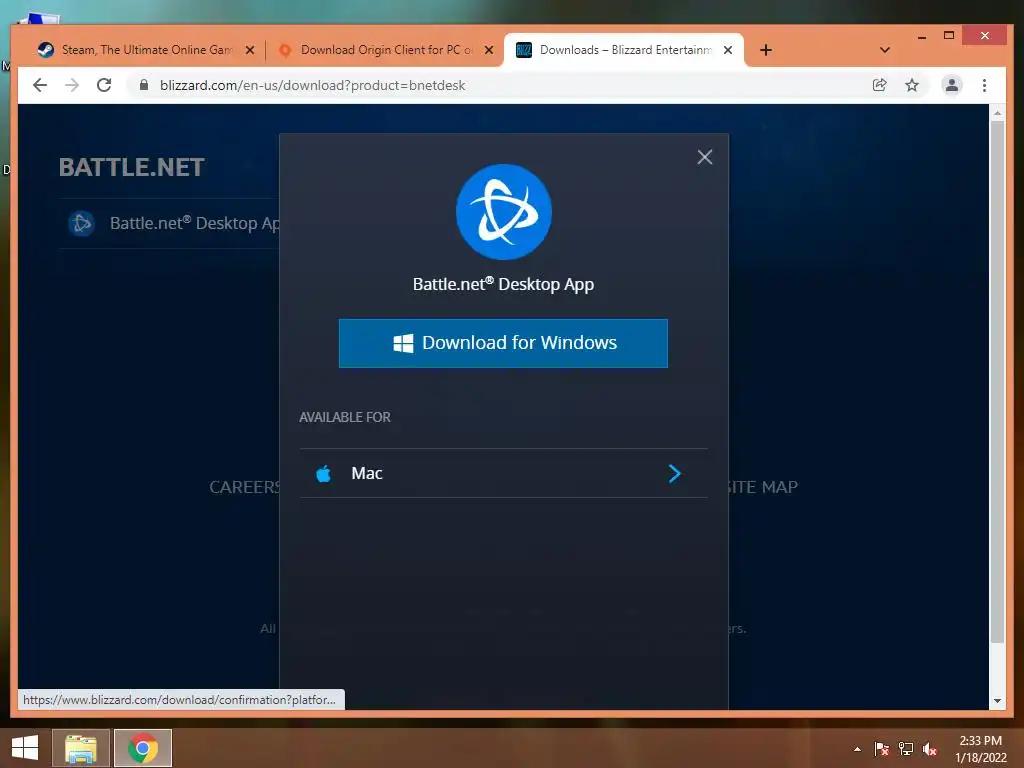1024x768 pixels.
Task: Open File Explorer from the taskbar
Action: [x=80, y=748]
